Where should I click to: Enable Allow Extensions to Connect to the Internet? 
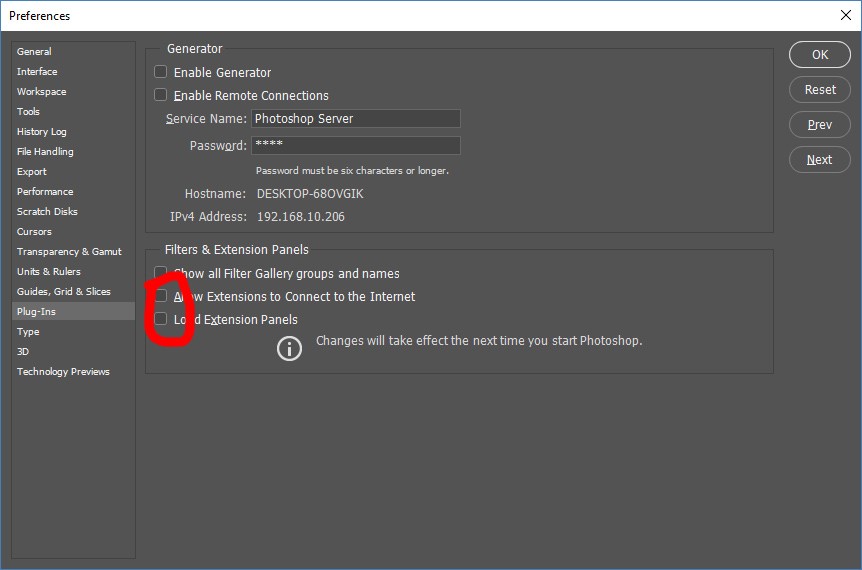pyautogui.click(x=161, y=296)
